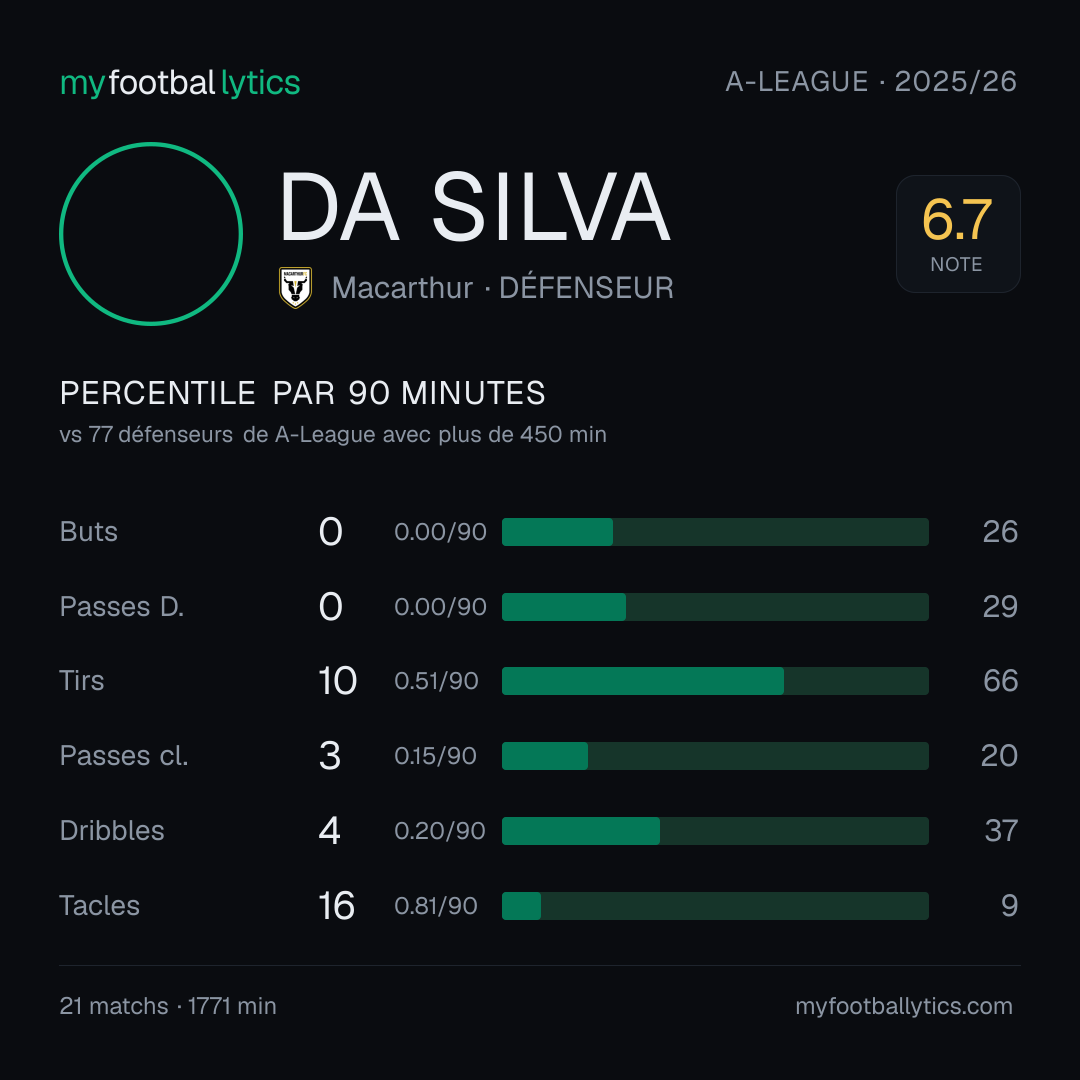
Task: Select the 6.7 NOTE rating badge
Action: point(958,233)
